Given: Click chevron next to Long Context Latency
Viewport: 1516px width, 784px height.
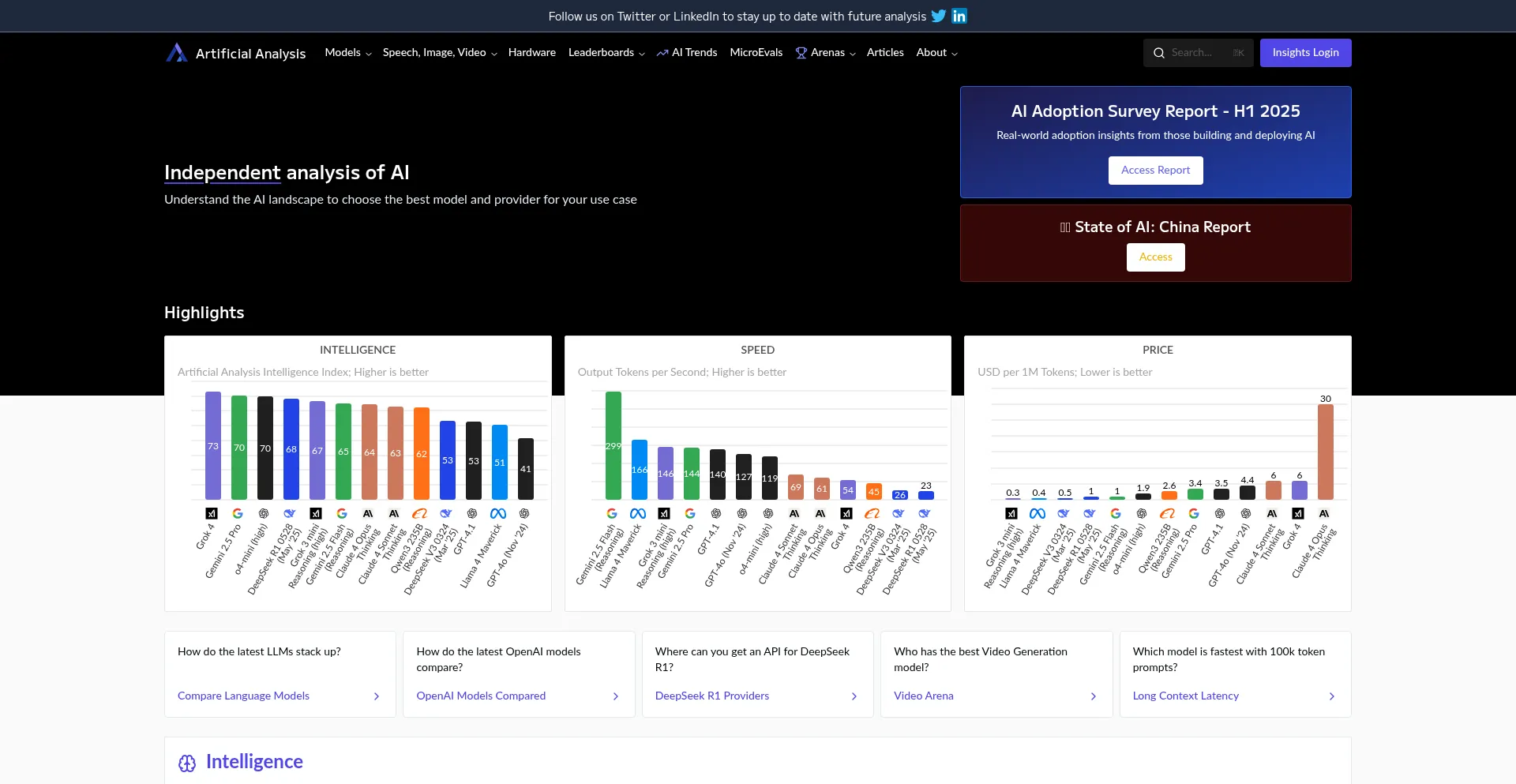Looking at the screenshot, I should 1332,696.
